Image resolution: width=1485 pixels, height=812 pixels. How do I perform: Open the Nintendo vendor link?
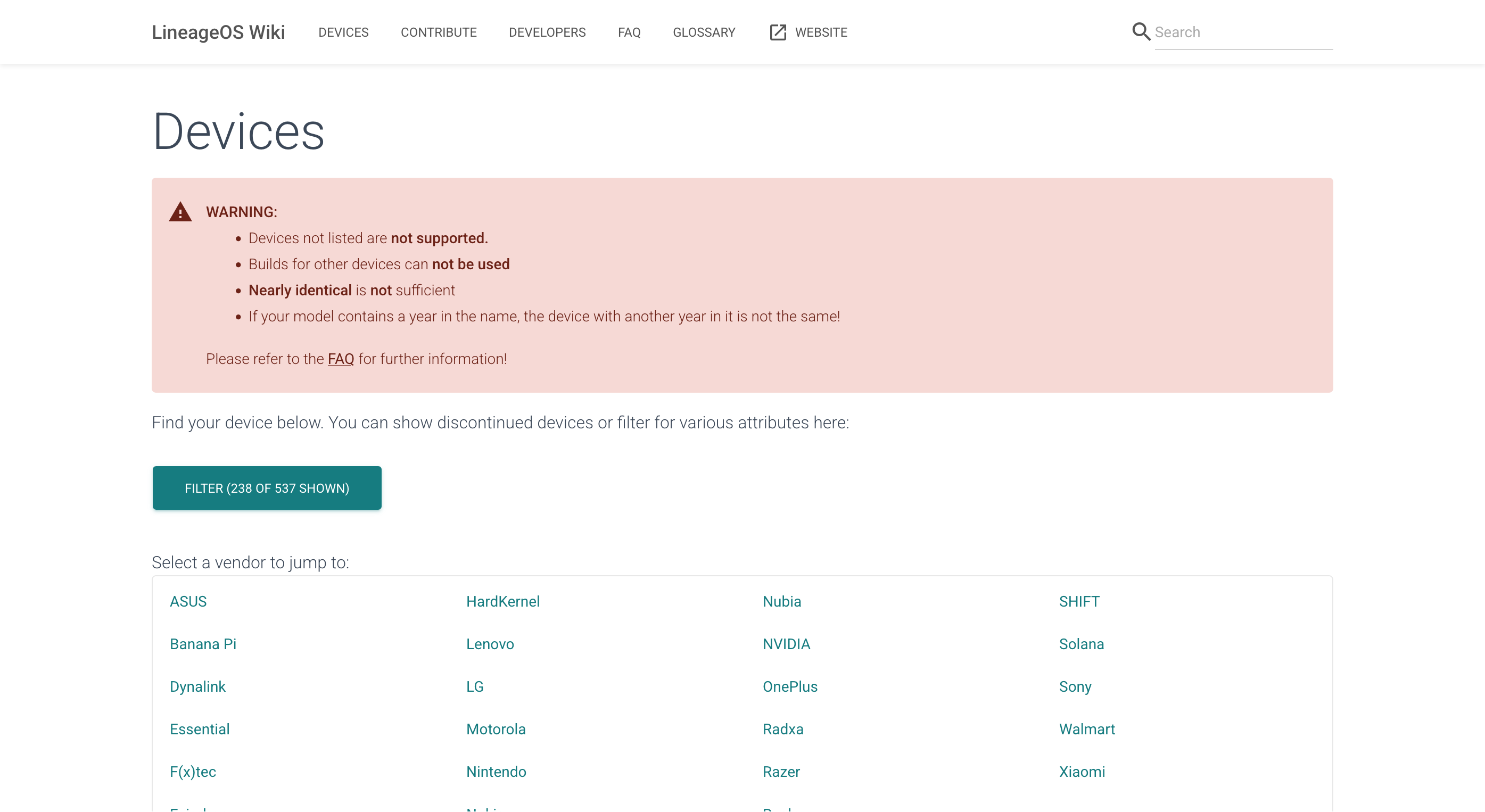496,772
